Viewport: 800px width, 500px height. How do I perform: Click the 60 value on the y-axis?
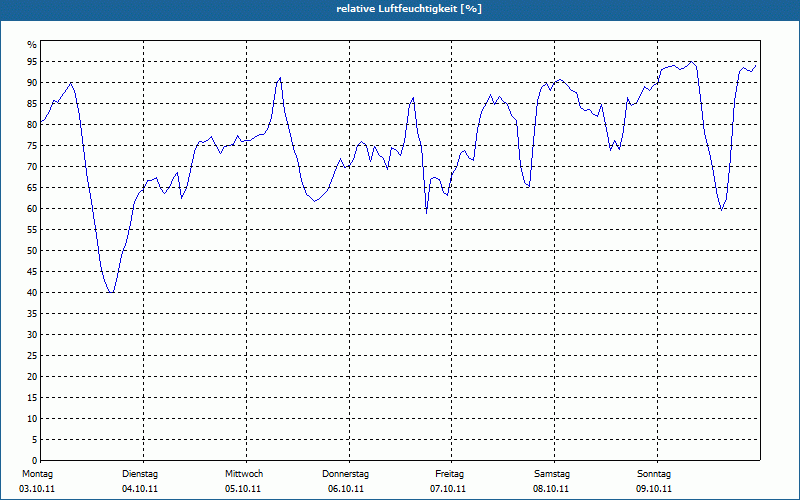(x=32, y=209)
